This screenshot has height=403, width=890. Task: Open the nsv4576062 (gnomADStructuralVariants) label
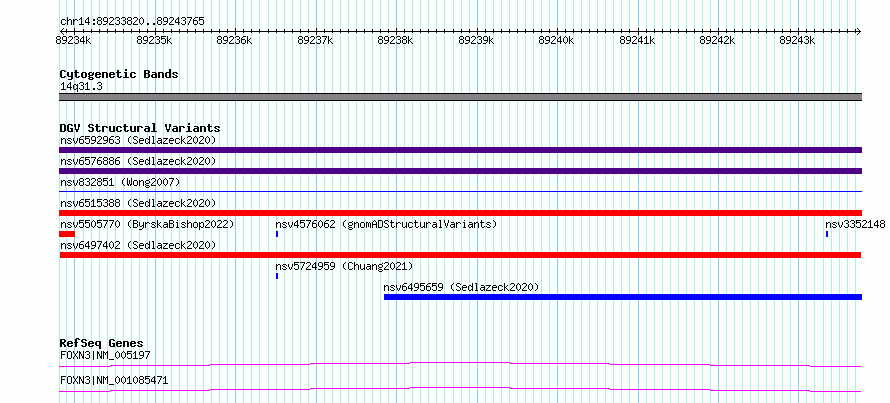point(386,224)
